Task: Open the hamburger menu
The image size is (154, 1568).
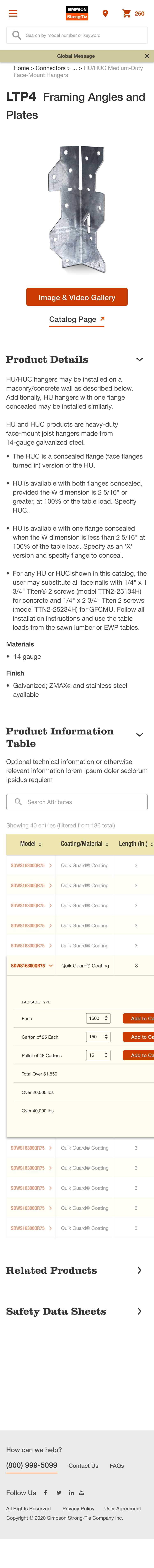Action: click(x=13, y=13)
